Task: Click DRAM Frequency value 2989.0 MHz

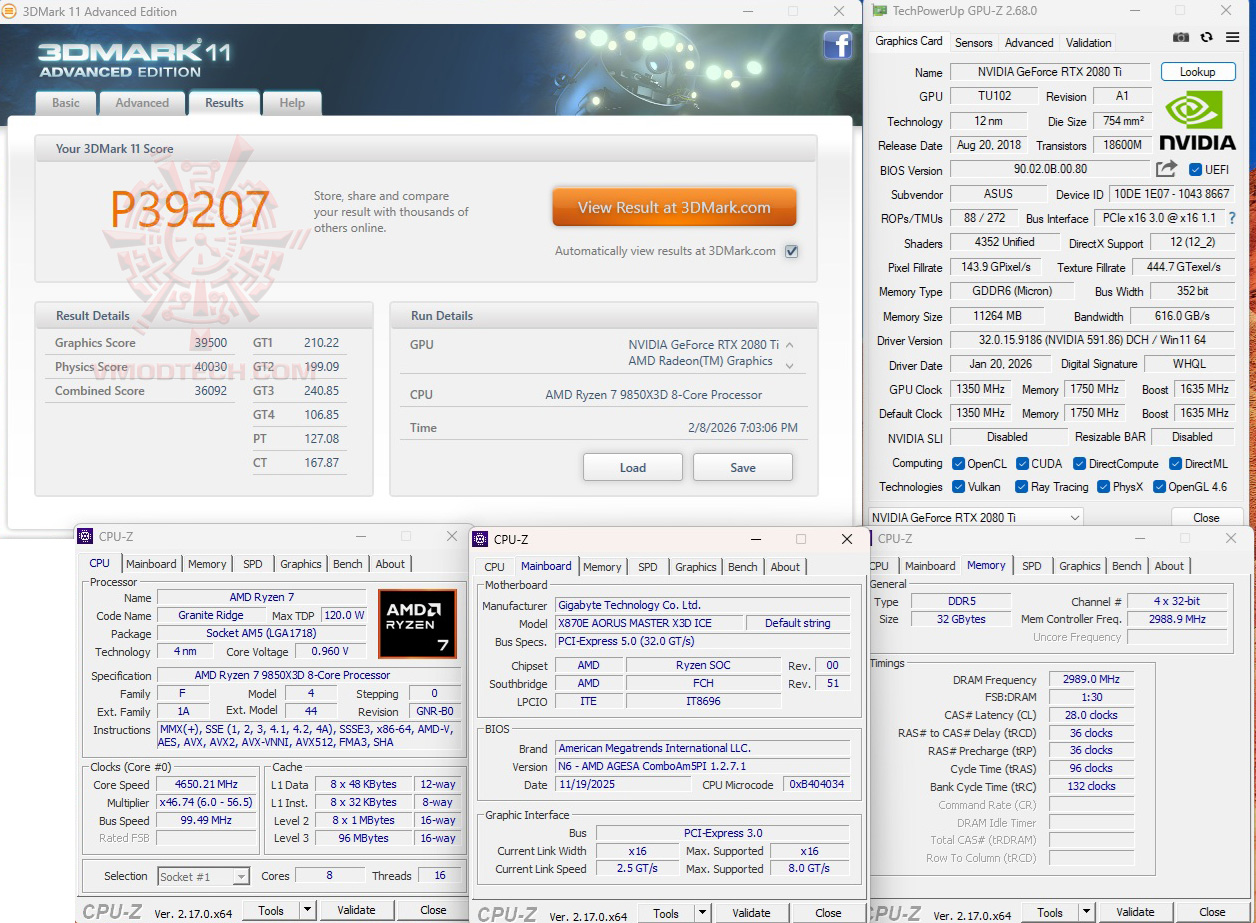Action: pyautogui.click(x=1092, y=679)
